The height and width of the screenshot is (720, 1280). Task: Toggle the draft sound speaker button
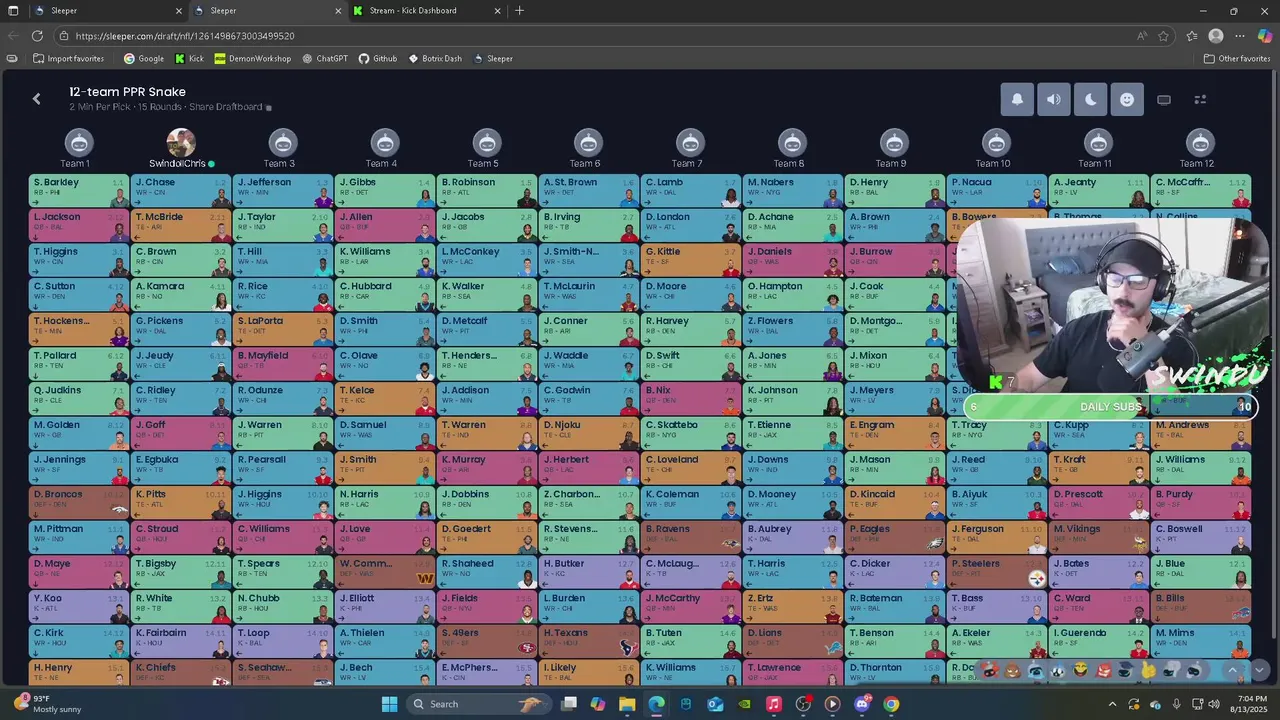pos(1054,100)
